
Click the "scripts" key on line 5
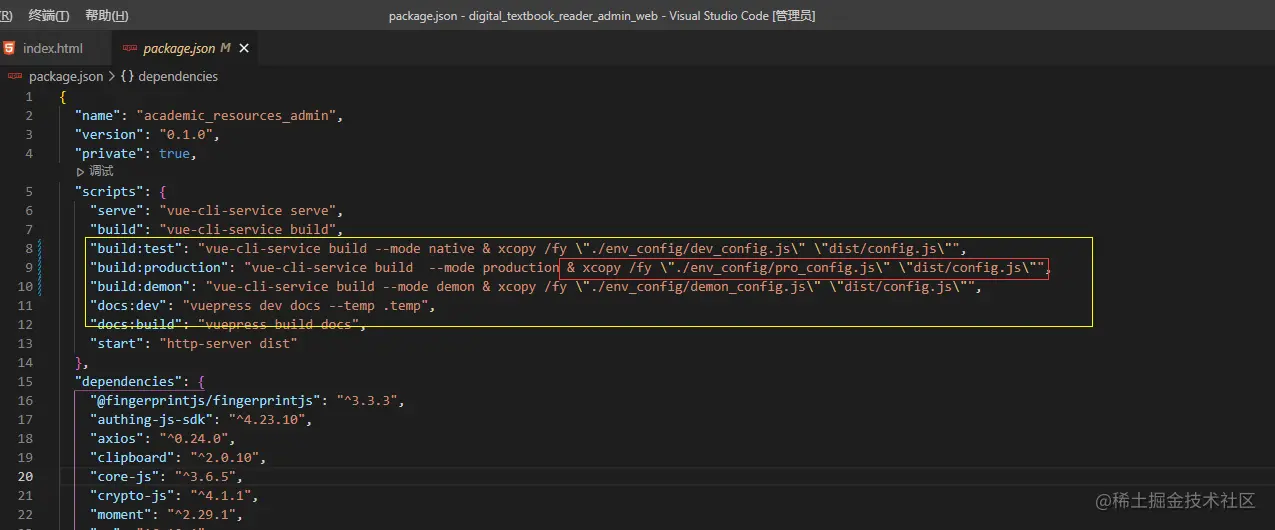pos(110,191)
